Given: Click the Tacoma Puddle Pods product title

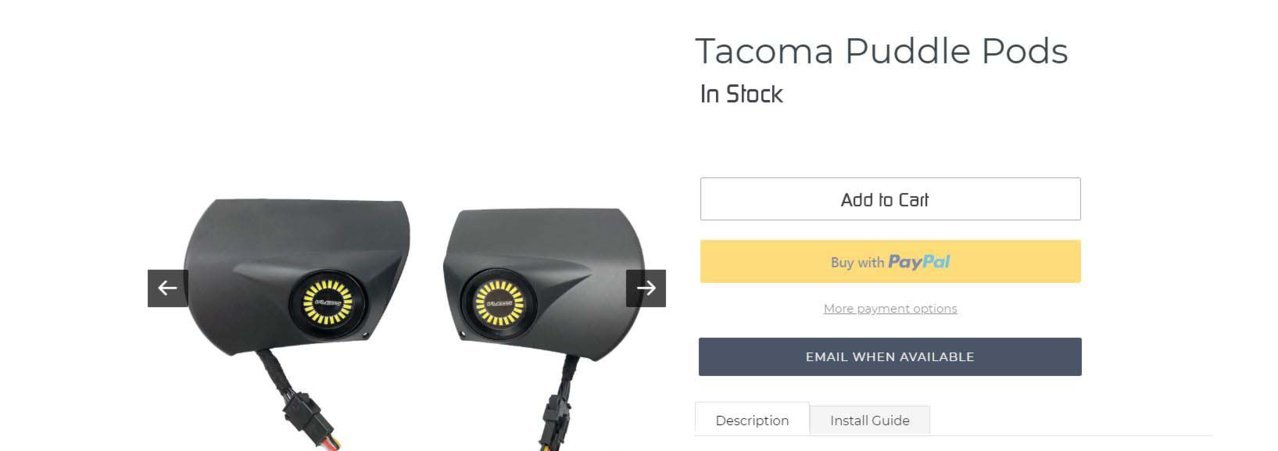Looking at the screenshot, I should (882, 51).
